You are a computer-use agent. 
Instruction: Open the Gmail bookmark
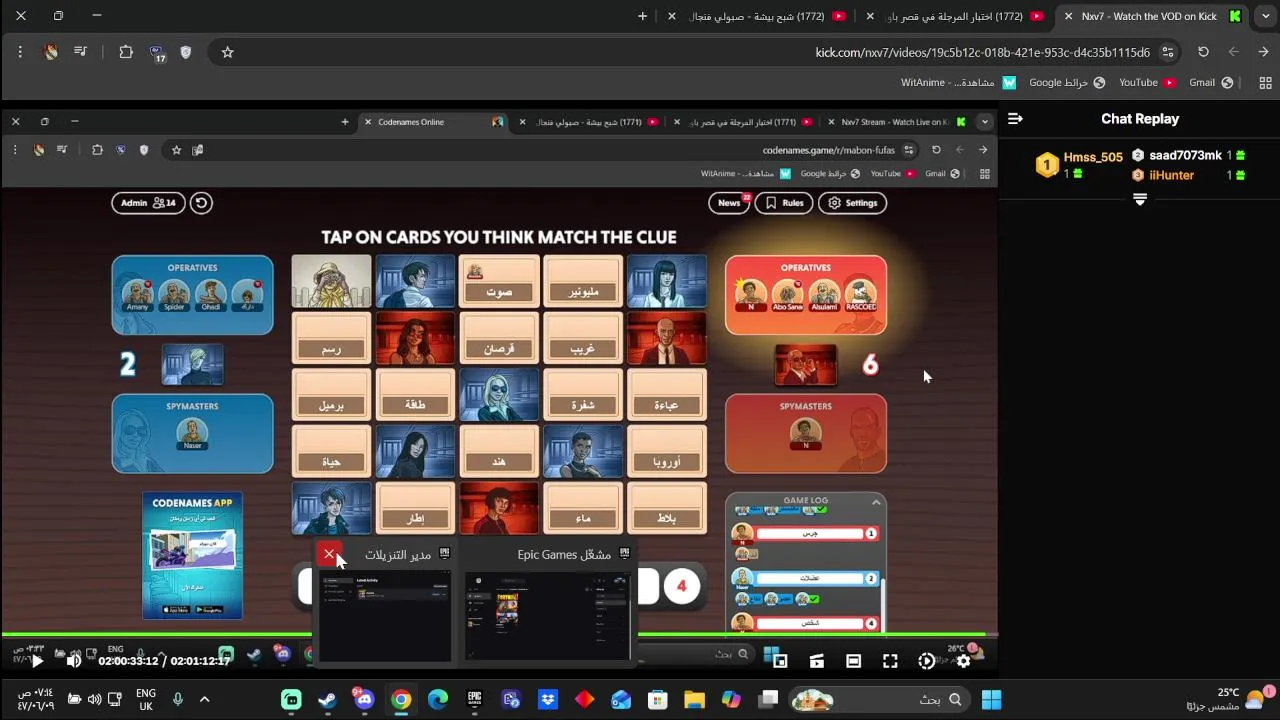(x=1211, y=83)
